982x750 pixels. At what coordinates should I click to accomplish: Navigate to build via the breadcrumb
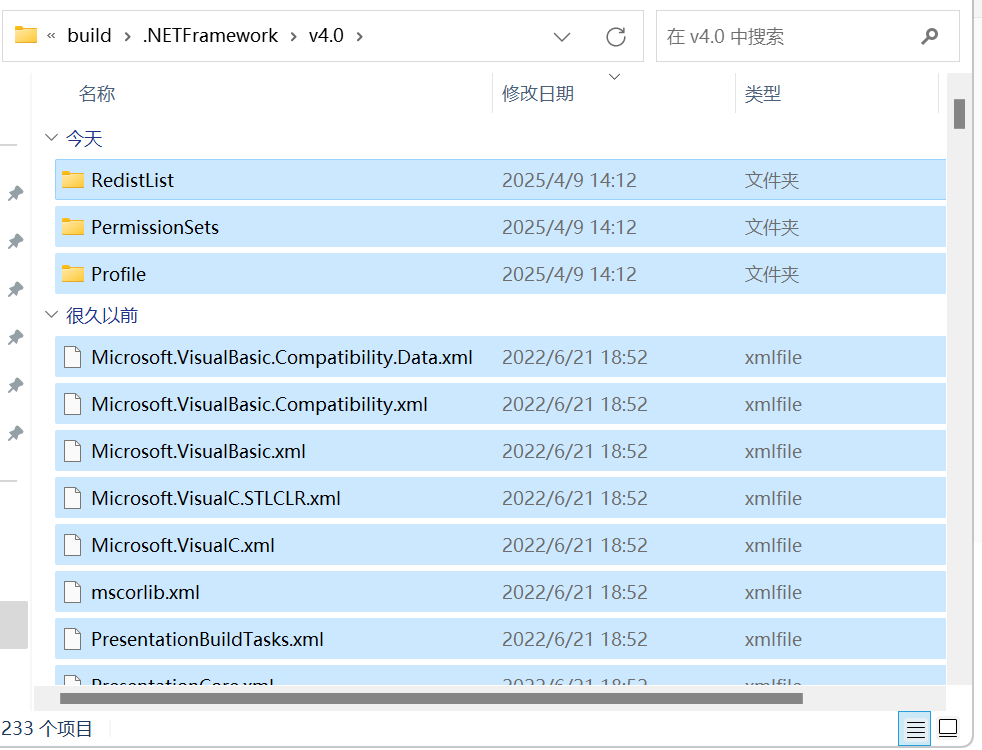click(x=88, y=35)
